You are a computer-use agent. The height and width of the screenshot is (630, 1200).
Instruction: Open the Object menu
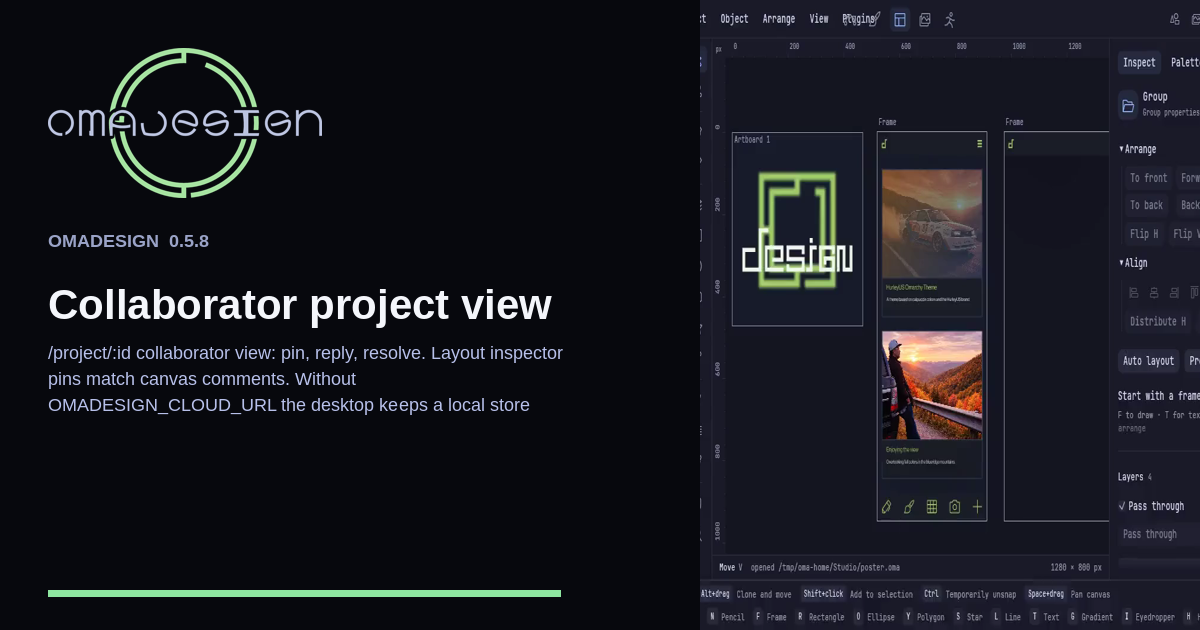[x=734, y=19]
